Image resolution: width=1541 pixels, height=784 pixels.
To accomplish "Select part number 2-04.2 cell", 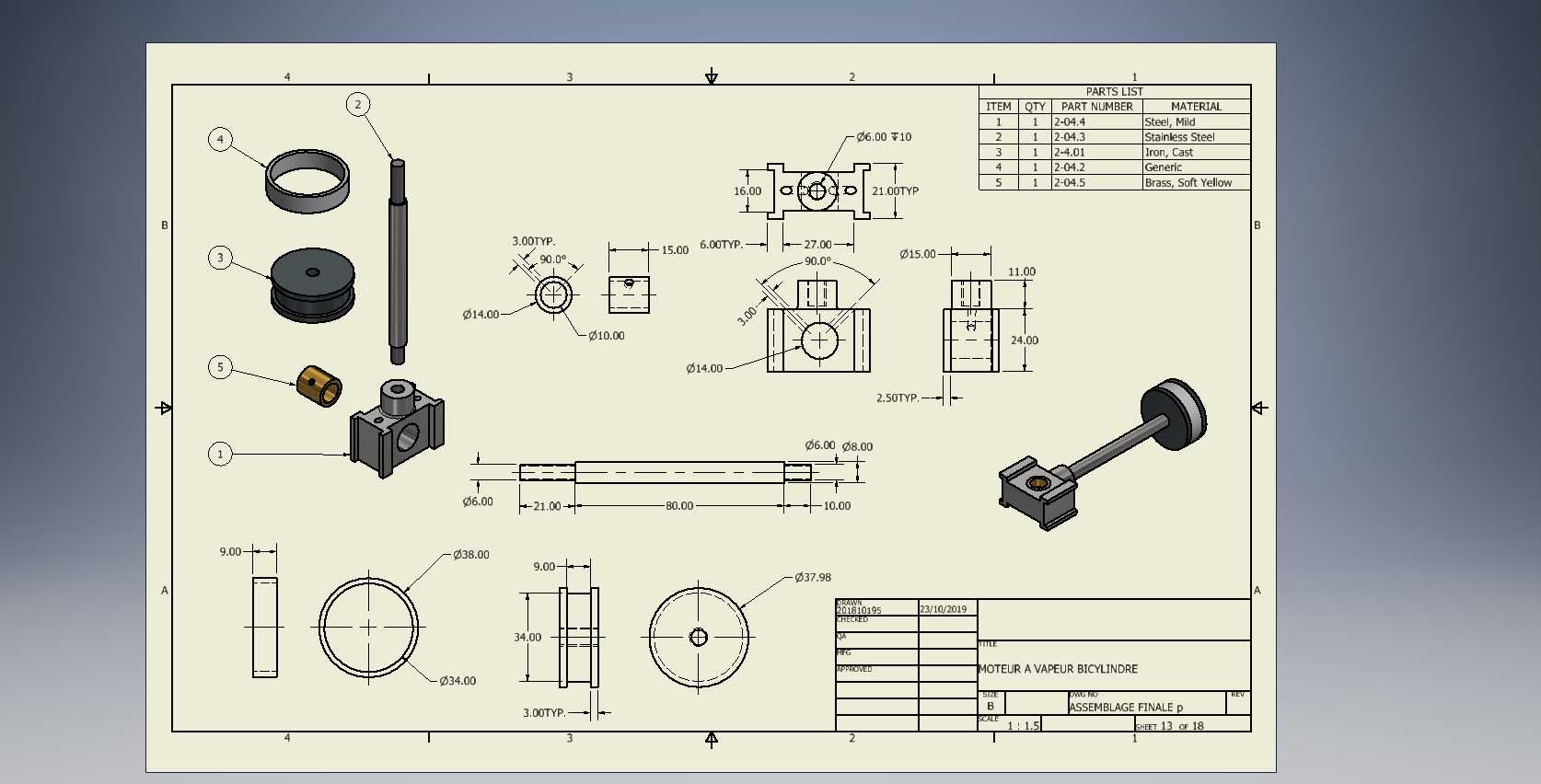I will pos(1096,167).
